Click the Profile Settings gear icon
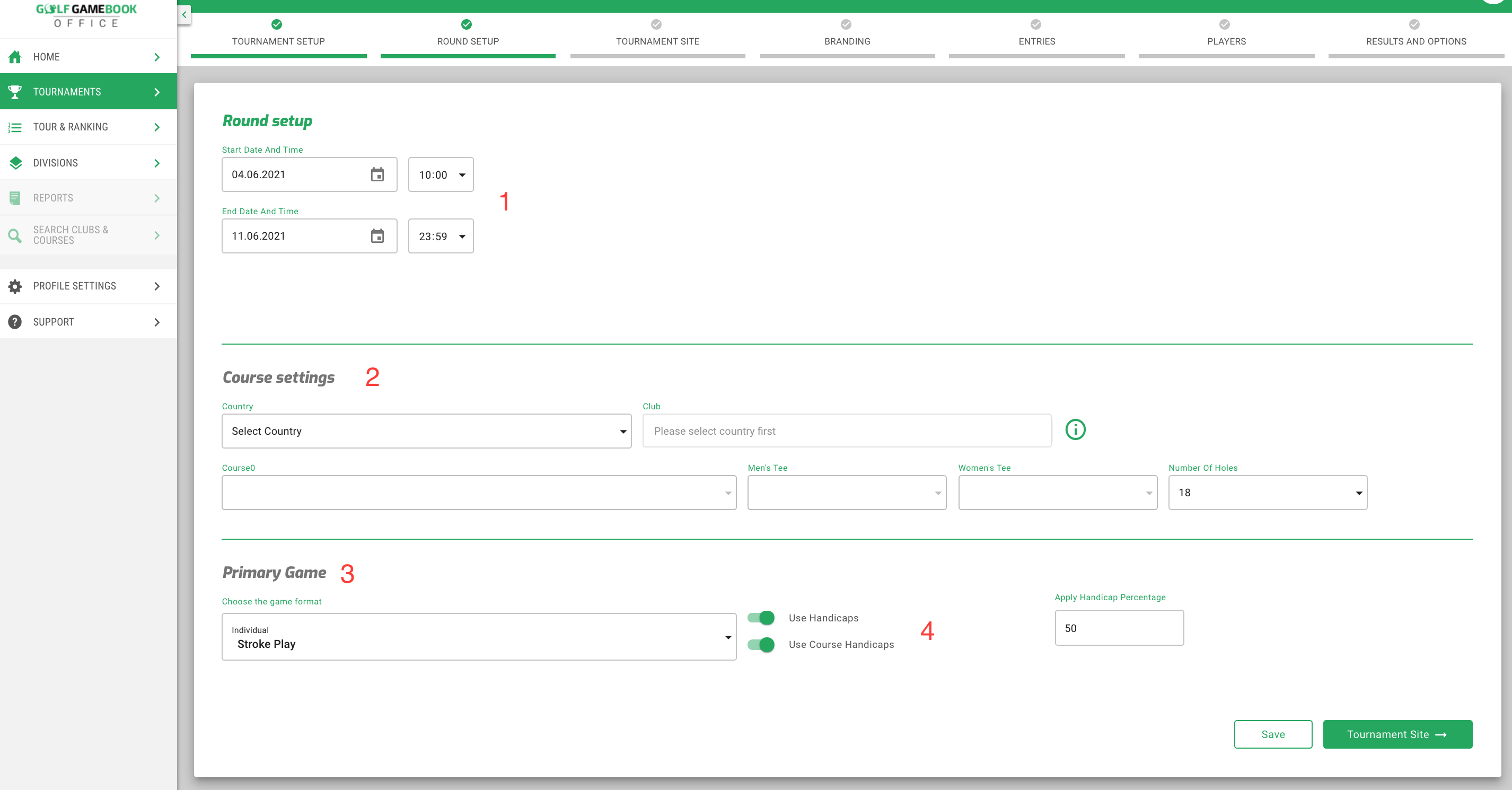 (15, 286)
